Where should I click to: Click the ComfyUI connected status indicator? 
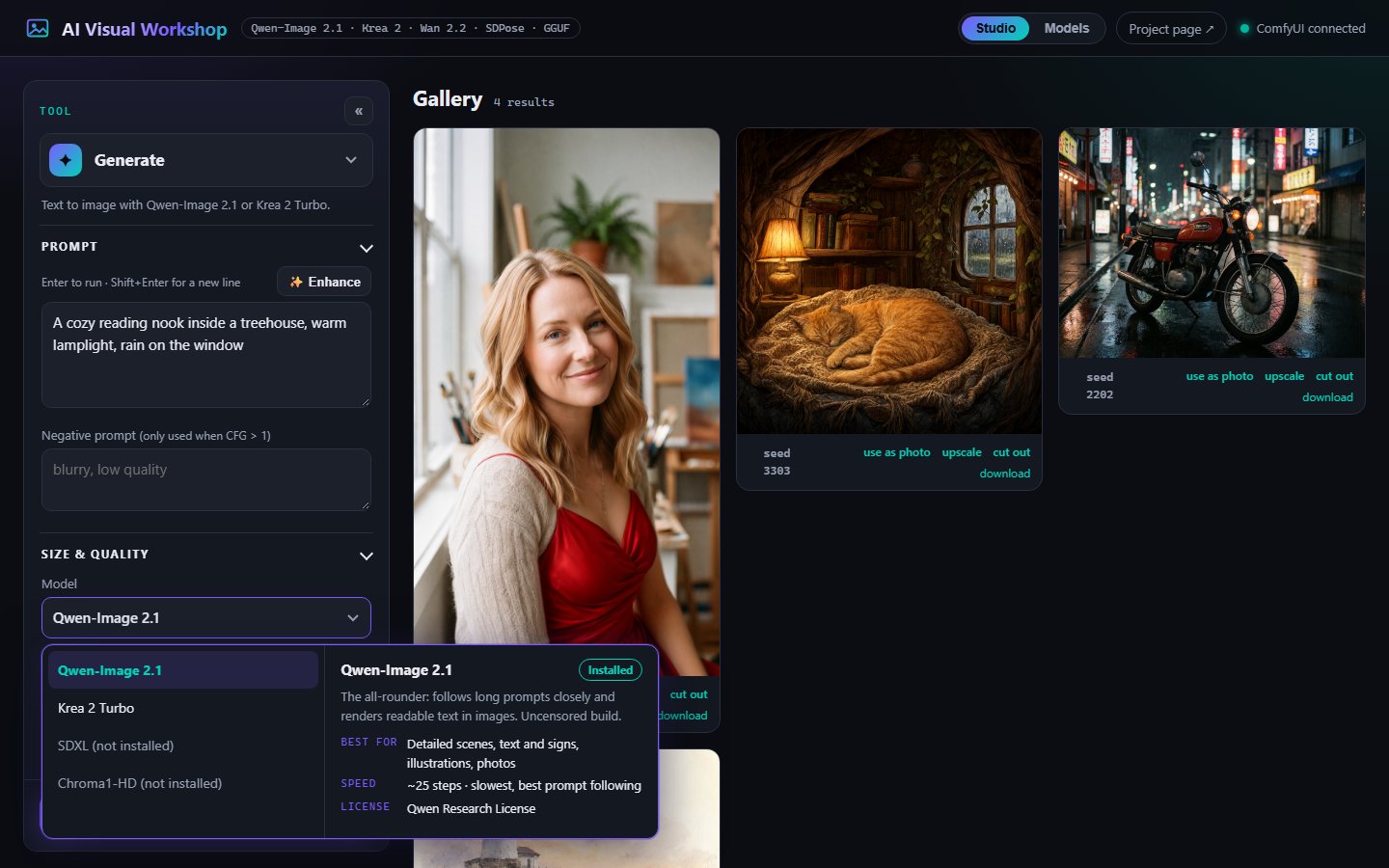(x=1302, y=28)
